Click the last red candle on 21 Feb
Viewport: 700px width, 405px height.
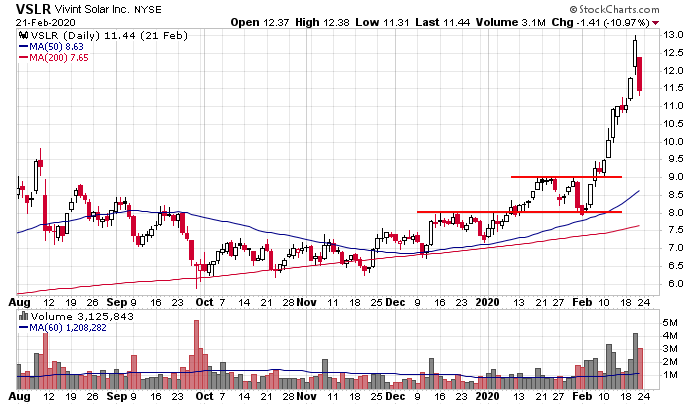point(639,74)
